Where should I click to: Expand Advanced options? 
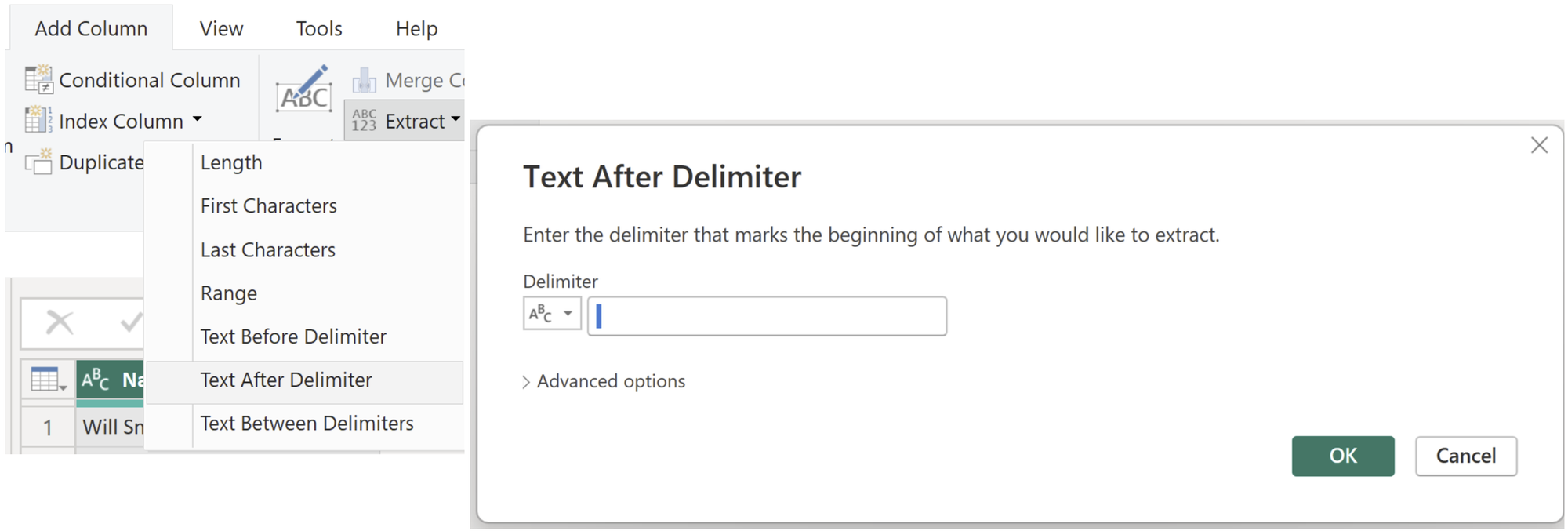[x=603, y=381]
